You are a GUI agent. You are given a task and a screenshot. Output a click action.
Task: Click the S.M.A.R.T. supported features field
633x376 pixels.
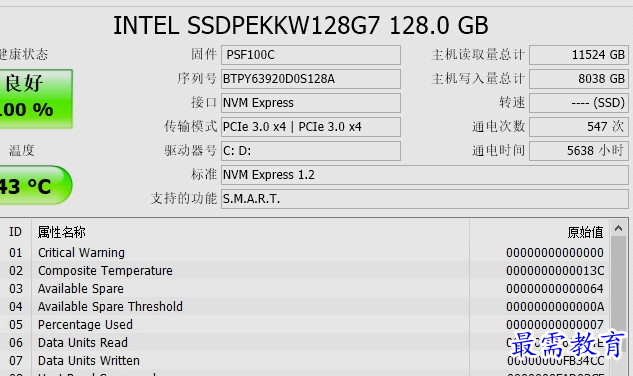[x=425, y=199]
